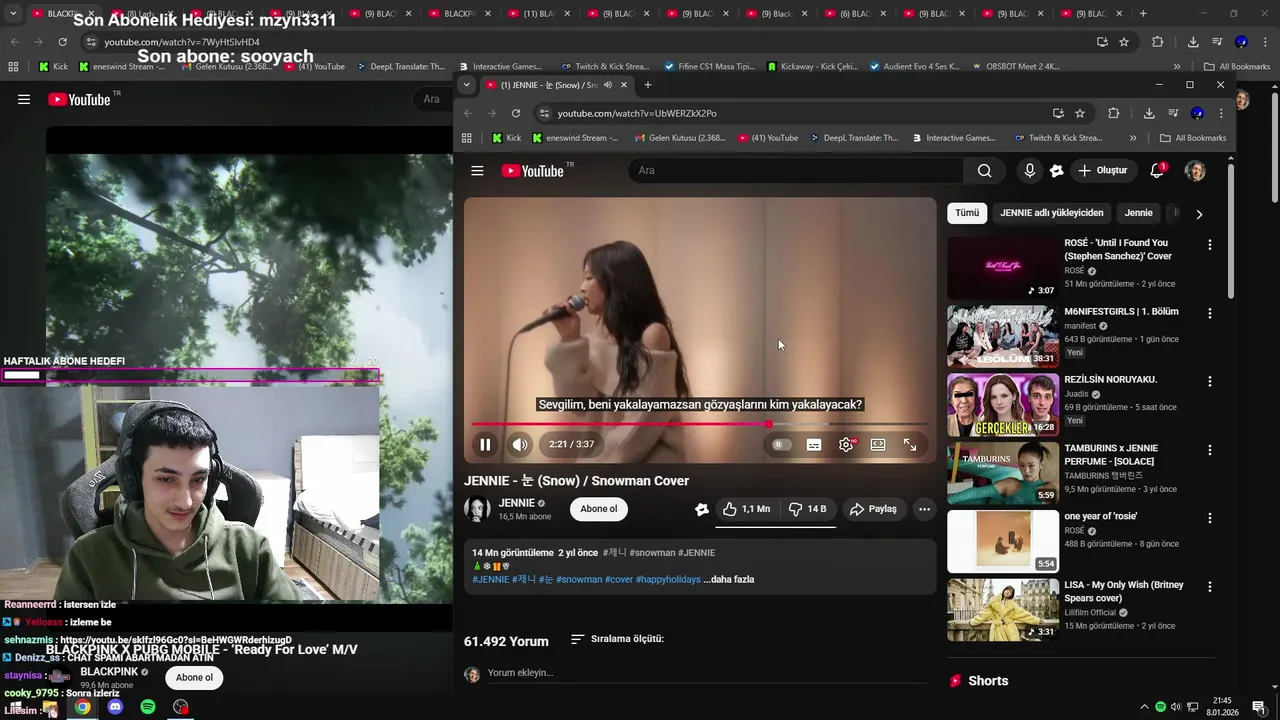Open ROSÉ Until I Found You thumbnail
This screenshot has height=720, width=1280.
[1003, 268]
